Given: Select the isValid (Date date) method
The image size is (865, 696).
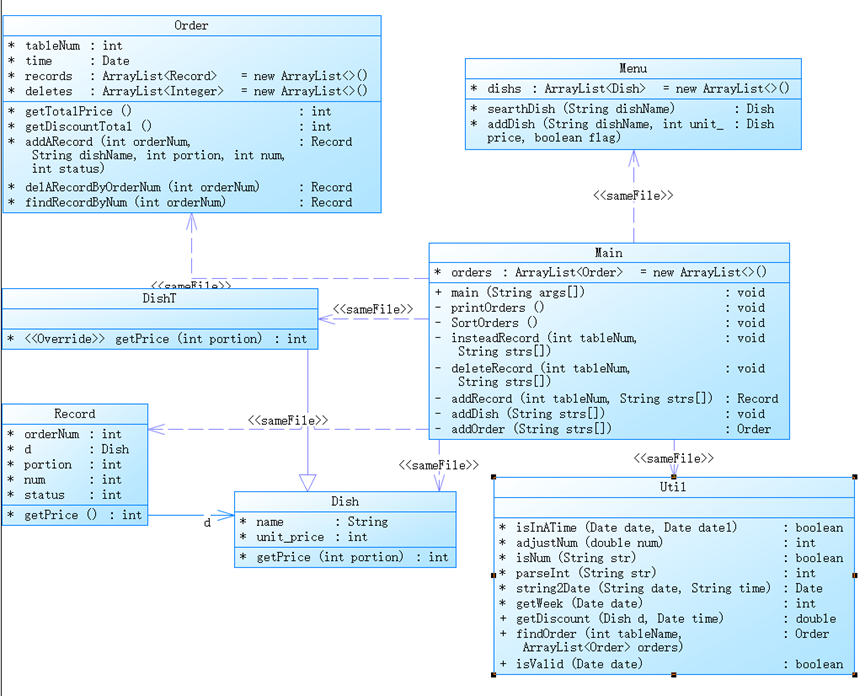Looking at the screenshot, I should 671,664.
